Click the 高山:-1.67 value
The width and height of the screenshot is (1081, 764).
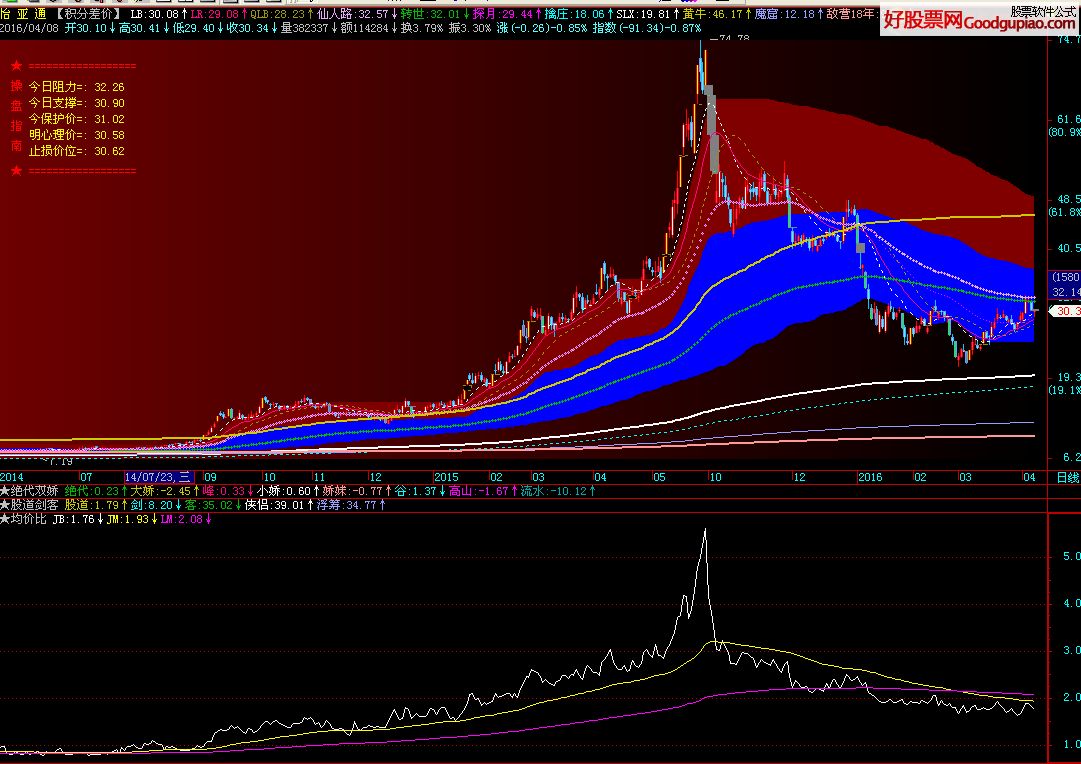coord(478,491)
